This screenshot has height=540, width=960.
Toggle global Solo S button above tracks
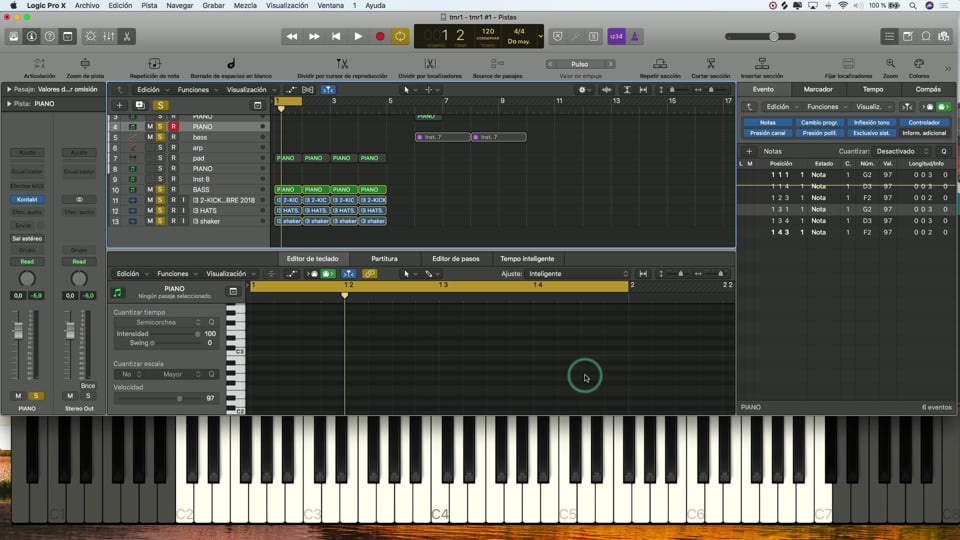[160, 105]
